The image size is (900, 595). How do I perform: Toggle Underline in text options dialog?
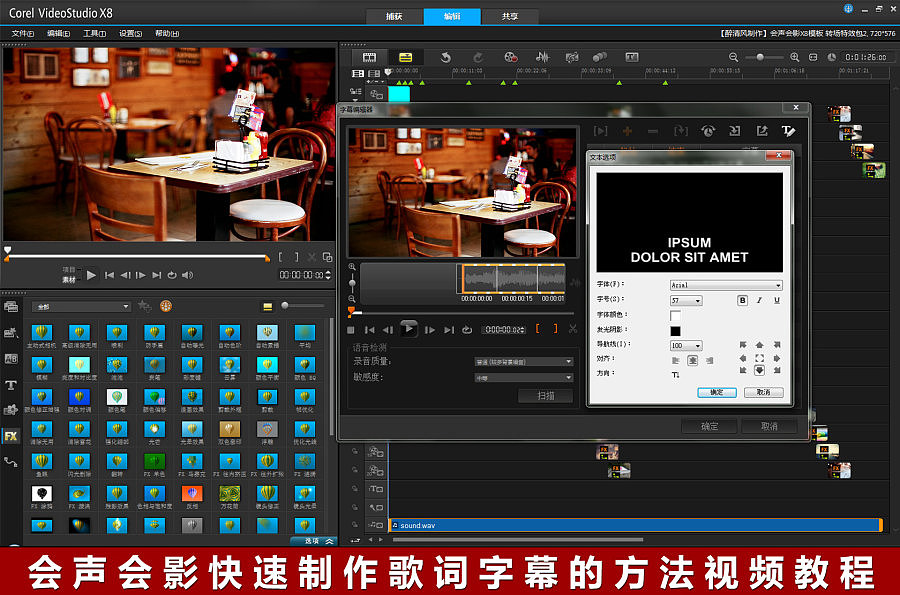coord(777,300)
